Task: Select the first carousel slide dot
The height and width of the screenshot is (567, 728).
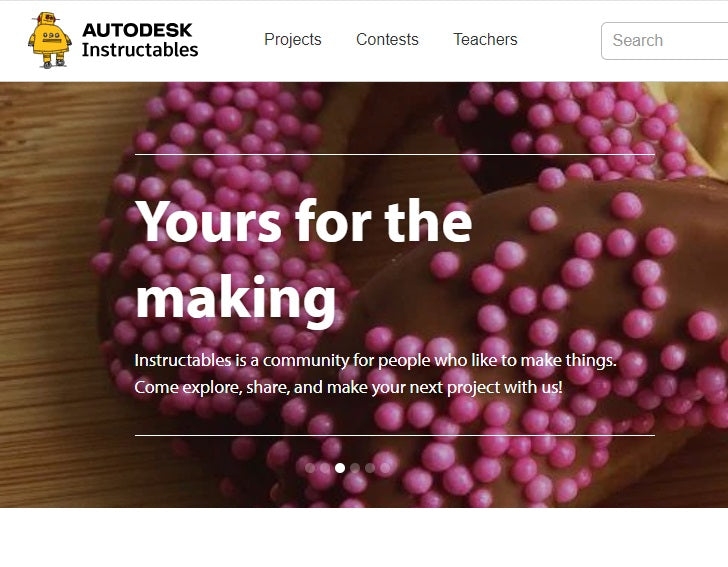Action: click(x=310, y=468)
